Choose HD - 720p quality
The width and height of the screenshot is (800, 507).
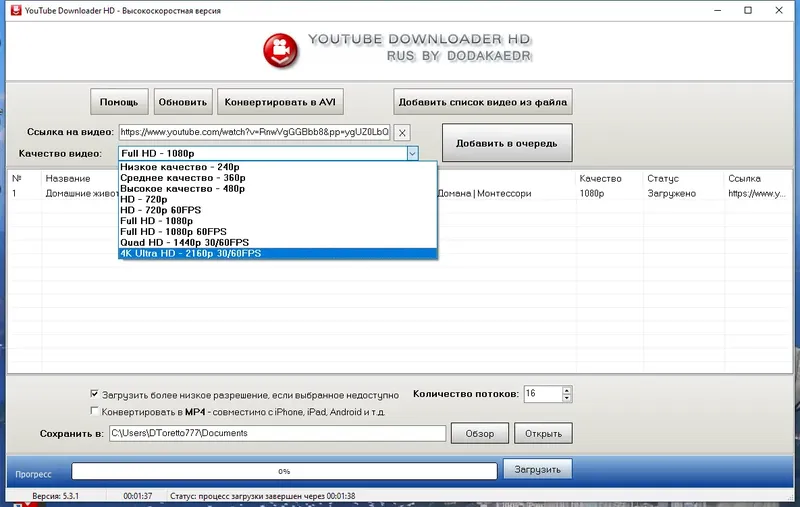[278, 199]
